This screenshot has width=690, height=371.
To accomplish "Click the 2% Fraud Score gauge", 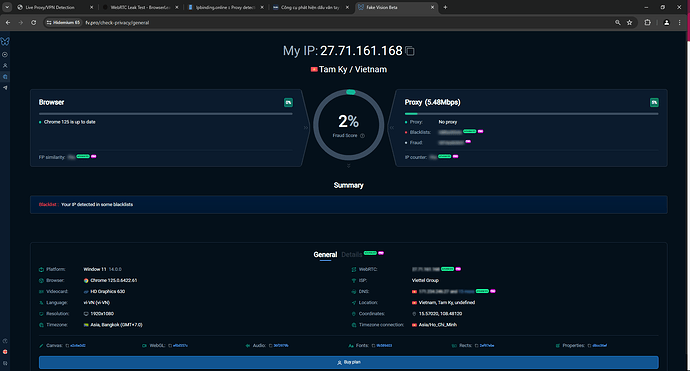I will click(x=349, y=125).
